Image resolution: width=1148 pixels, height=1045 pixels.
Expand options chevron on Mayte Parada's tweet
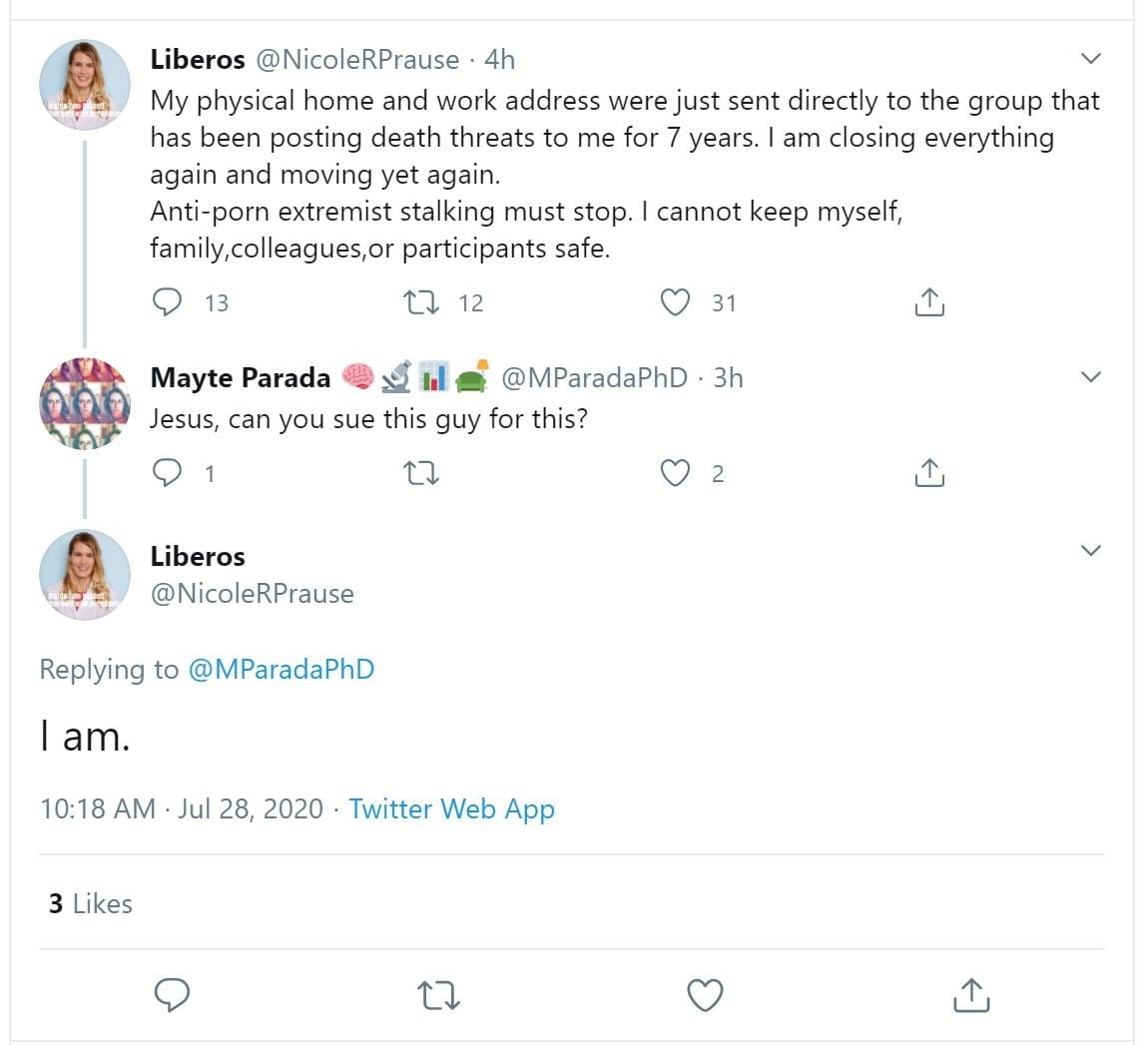pyautogui.click(x=1091, y=377)
